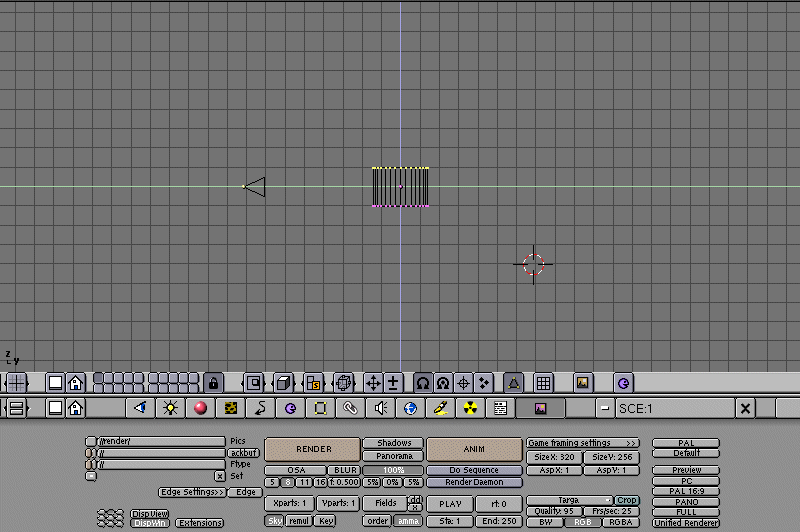The image size is (800, 532).
Task: Select the radiosity buttons icon
Action: pyautogui.click(x=470, y=408)
